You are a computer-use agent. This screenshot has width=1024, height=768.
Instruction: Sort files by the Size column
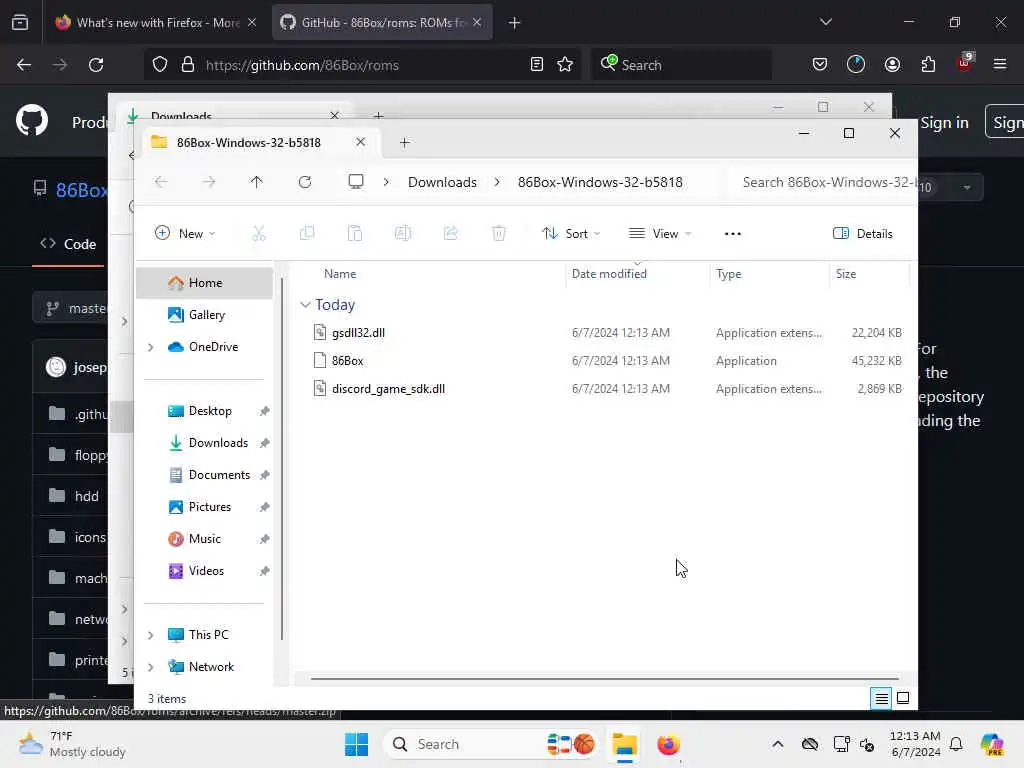[x=846, y=274]
